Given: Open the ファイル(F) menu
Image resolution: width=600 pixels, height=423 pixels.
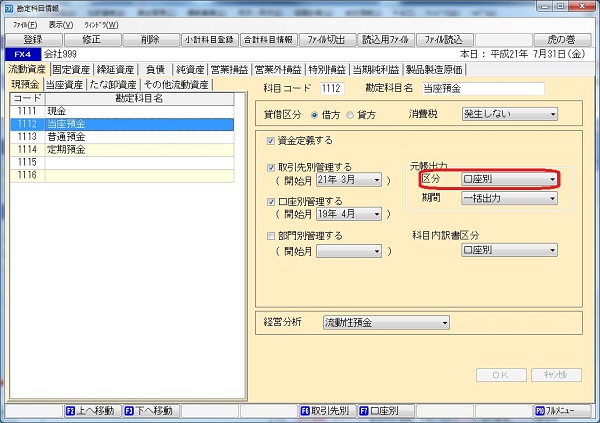Looking at the screenshot, I should tap(25, 25).
